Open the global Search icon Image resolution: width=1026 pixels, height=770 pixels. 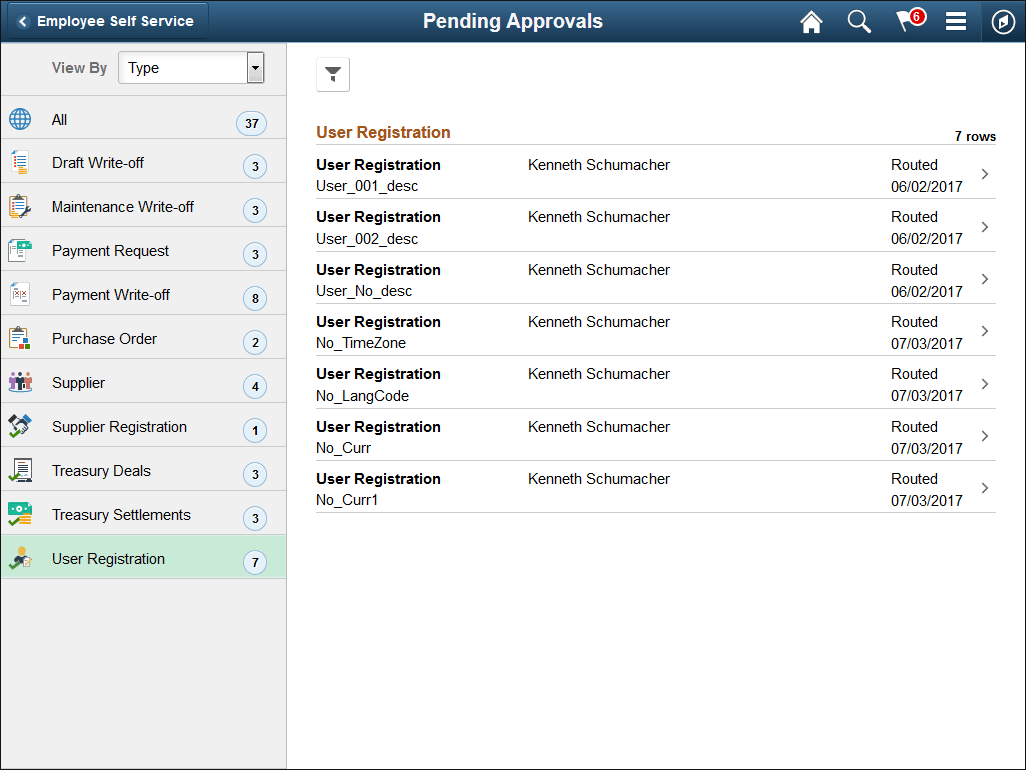(x=859, y=21)
